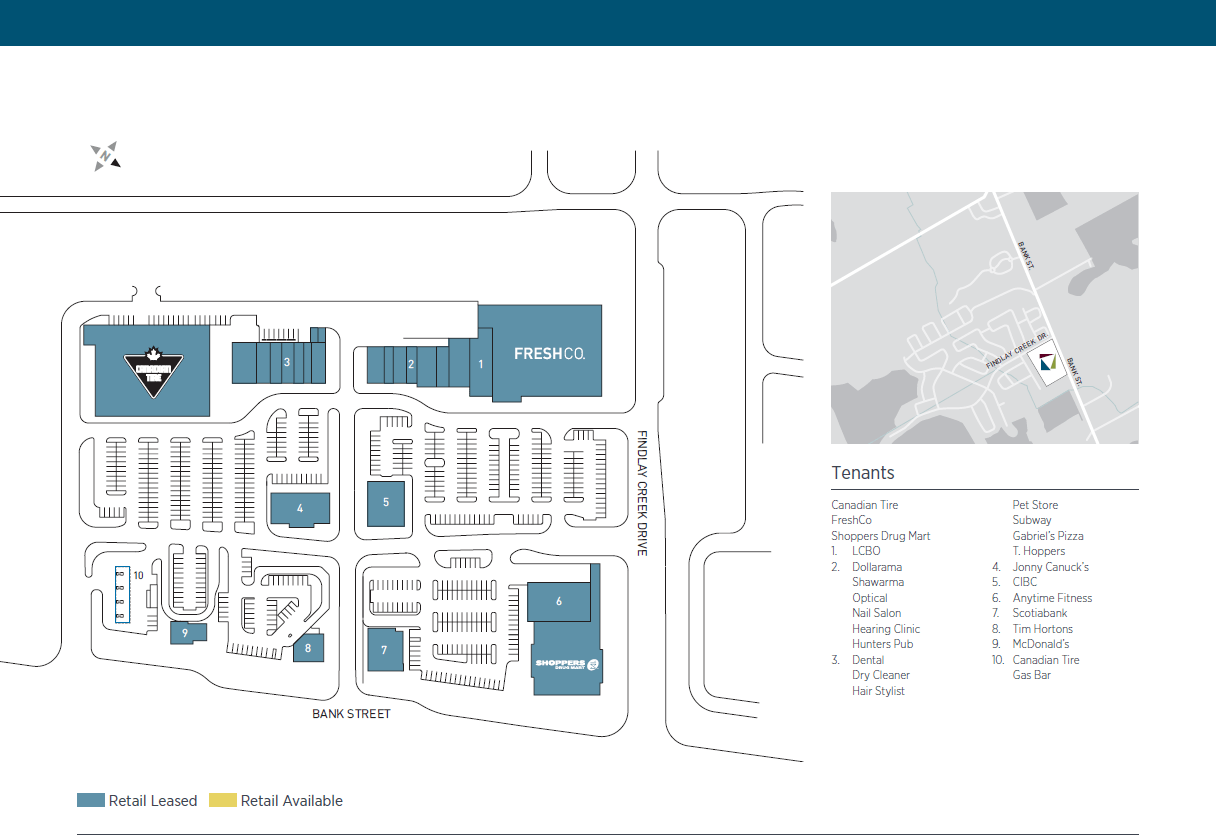This screenshot has width=1216, height=838.
Task: Click Dollarama in the tenants list
Action: (x=876, y=567)
